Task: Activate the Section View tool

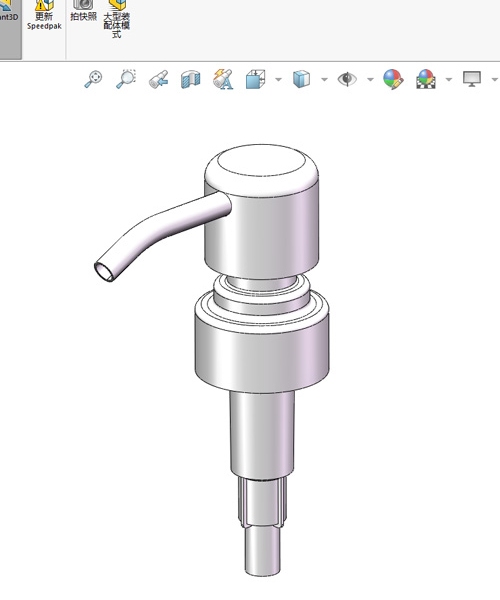Action: [191, 79]
